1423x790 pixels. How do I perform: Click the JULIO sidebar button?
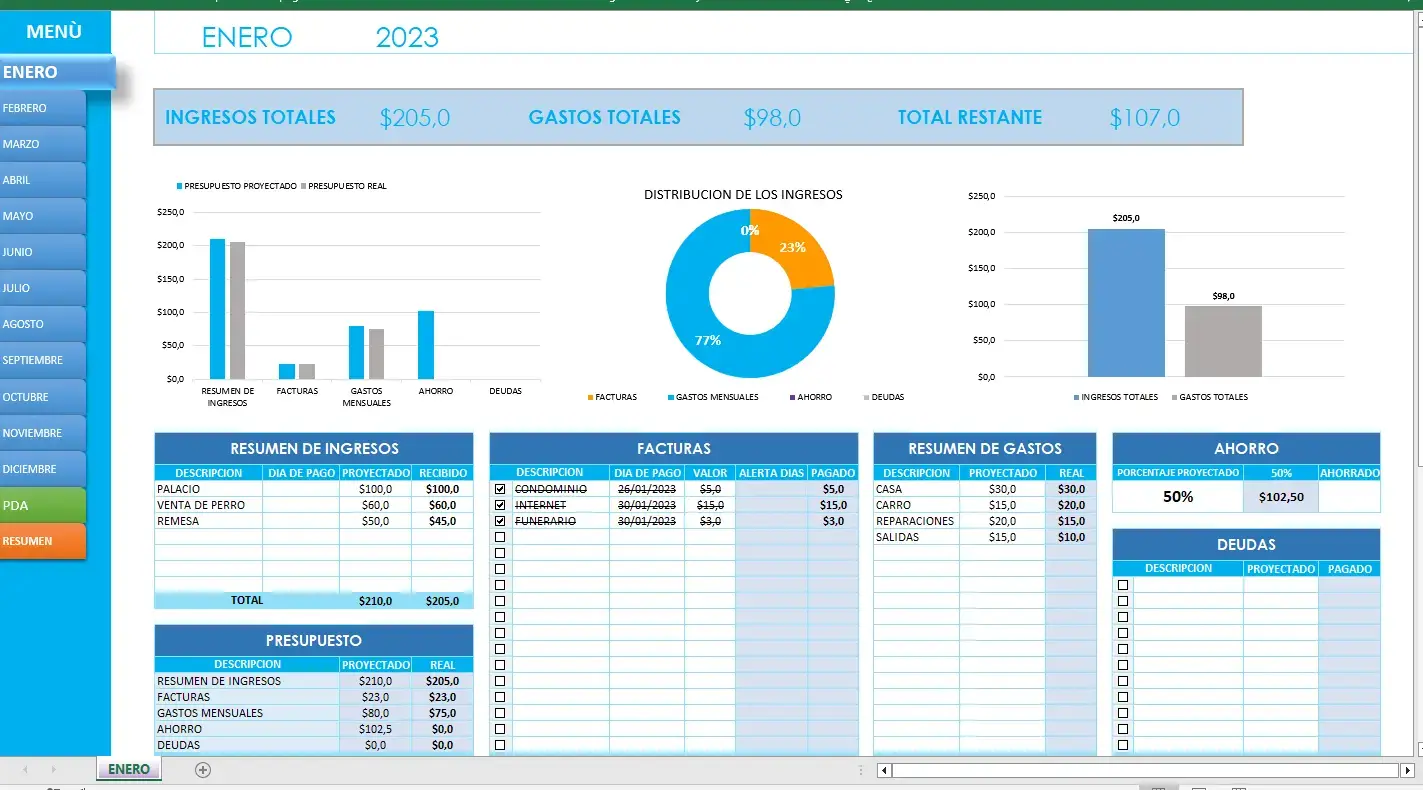43,288
